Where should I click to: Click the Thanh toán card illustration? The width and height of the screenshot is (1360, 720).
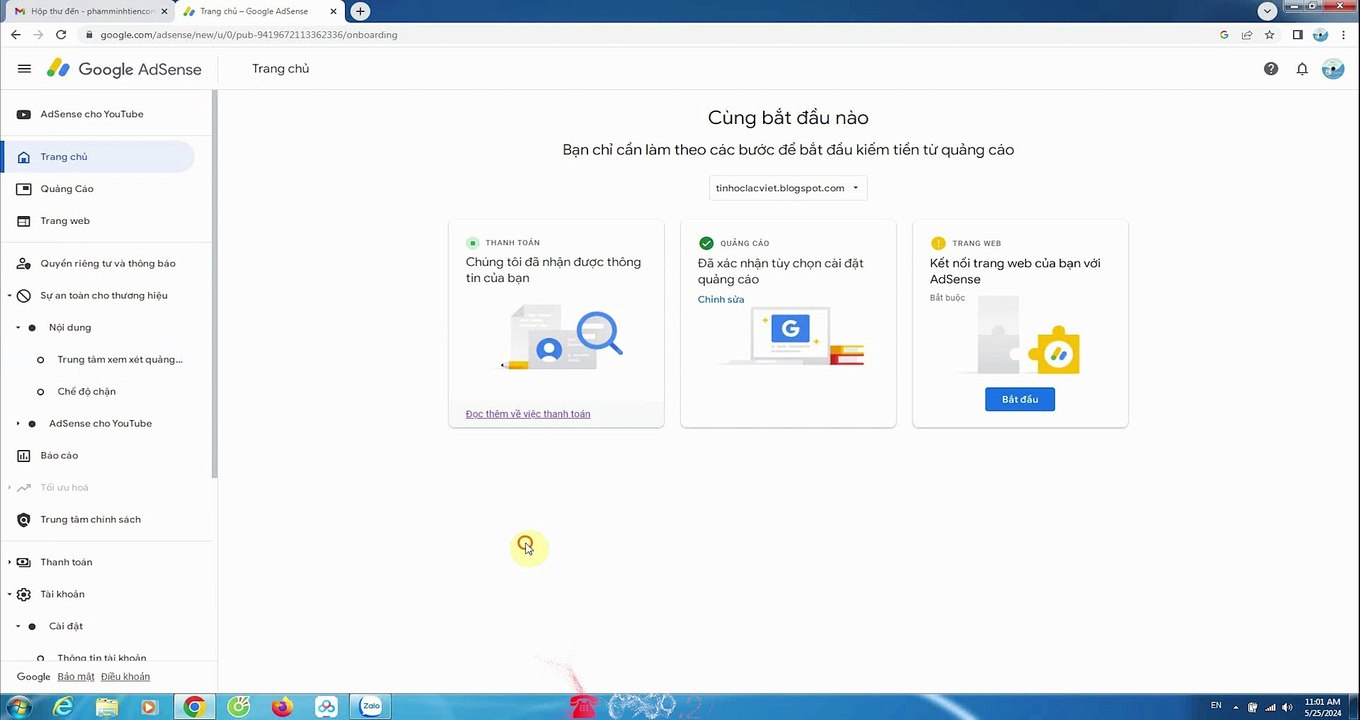pyautogui.click(x=561, y=338)
